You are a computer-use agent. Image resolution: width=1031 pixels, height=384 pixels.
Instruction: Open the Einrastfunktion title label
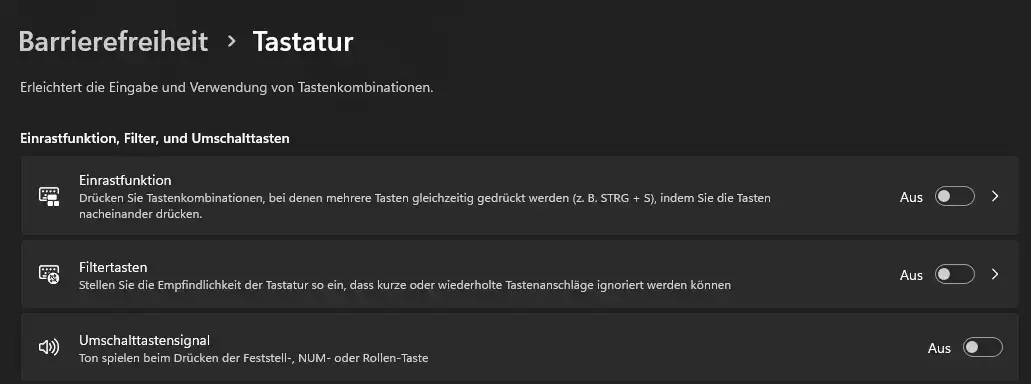point(125,180)
